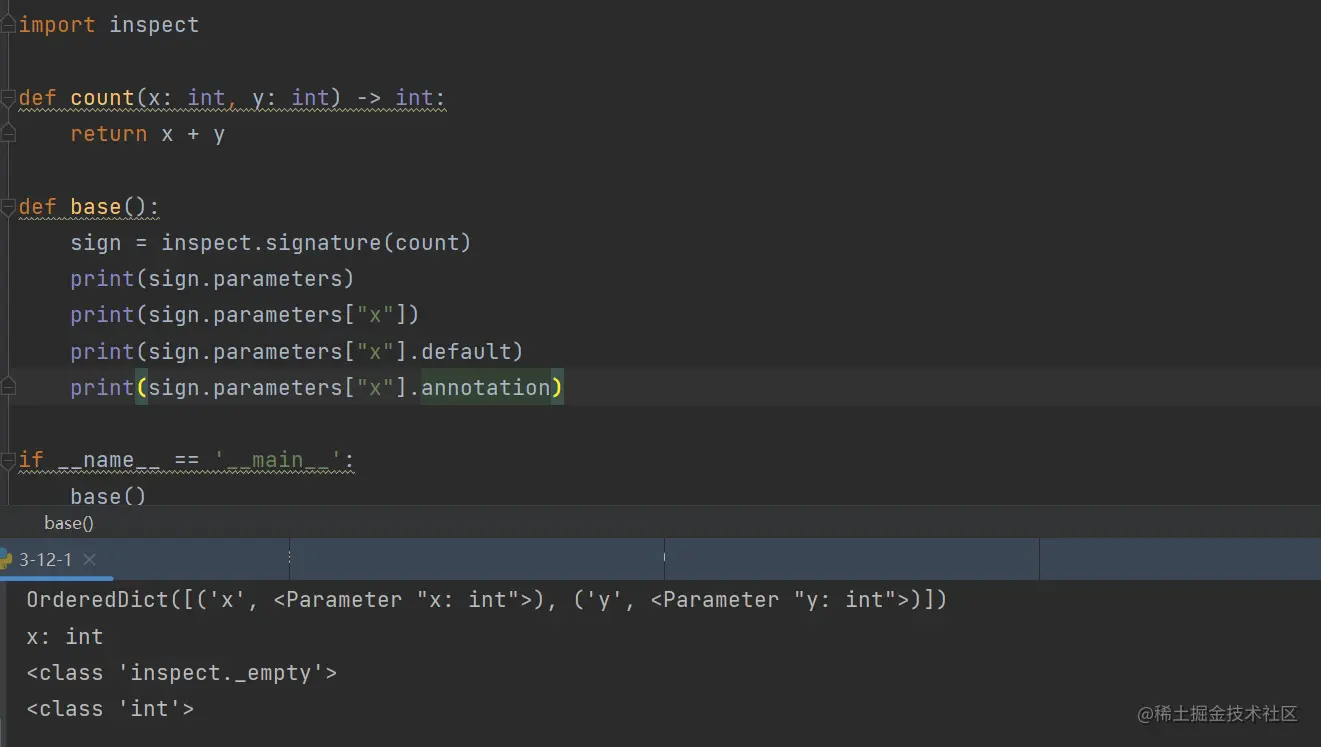Screen dimensions: 1321x747
Task: Click the "<class 'int'>" console output line
Action: (110, 709)
